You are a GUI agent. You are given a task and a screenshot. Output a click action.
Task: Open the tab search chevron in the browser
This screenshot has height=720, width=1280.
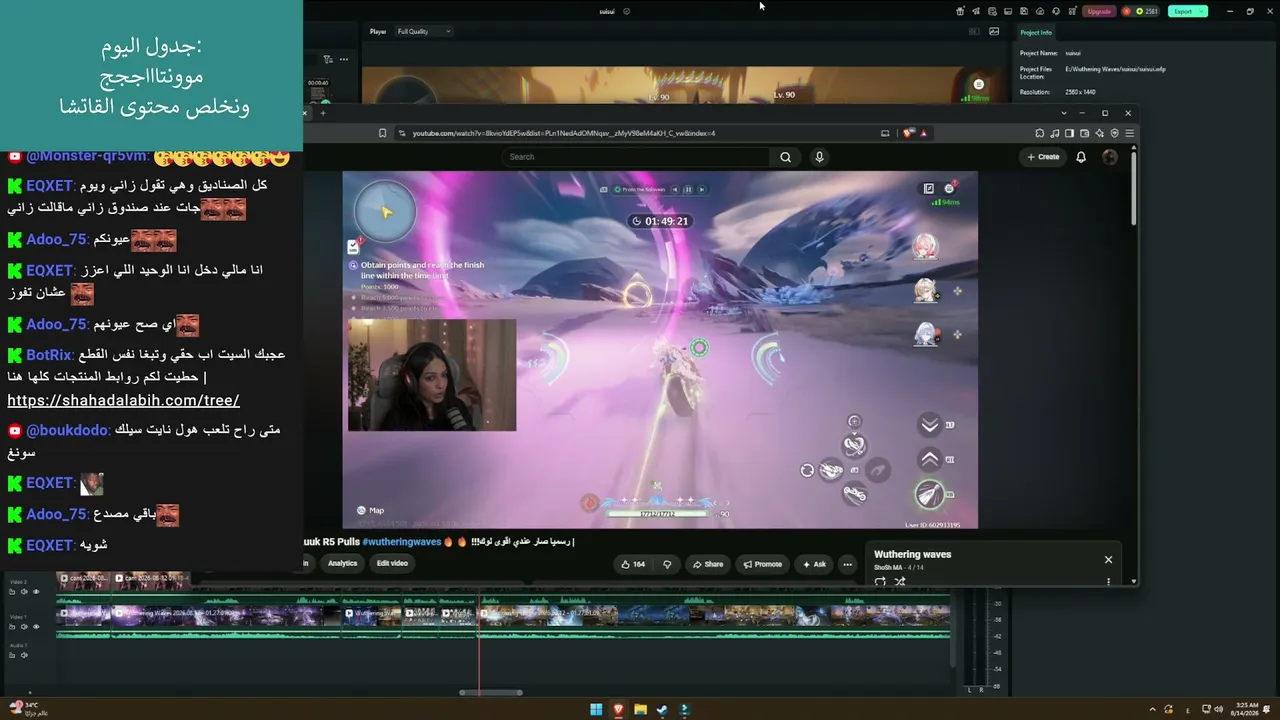(1064, 113)
